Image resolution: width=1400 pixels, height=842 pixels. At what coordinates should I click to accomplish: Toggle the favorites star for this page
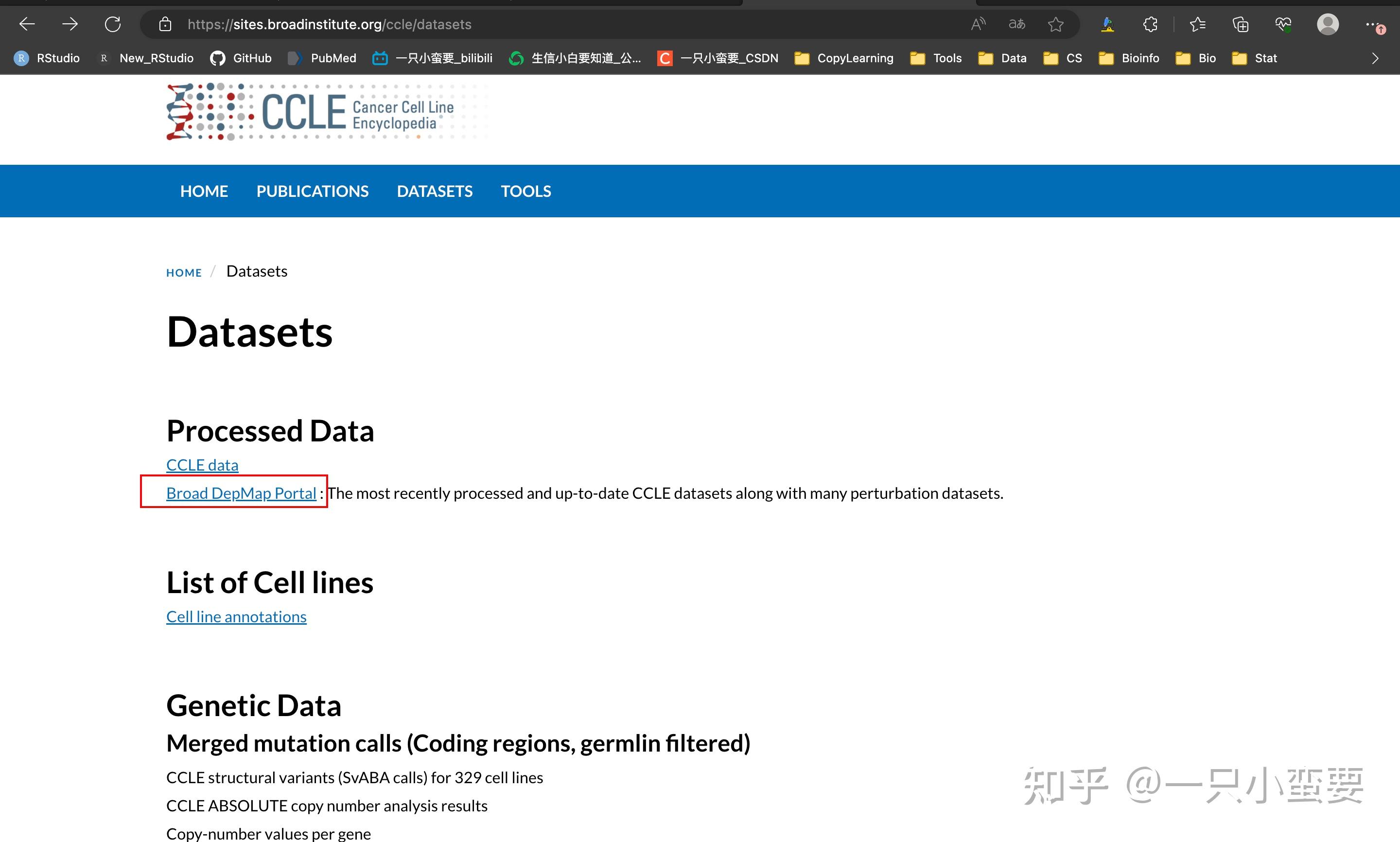(1056, 24)
